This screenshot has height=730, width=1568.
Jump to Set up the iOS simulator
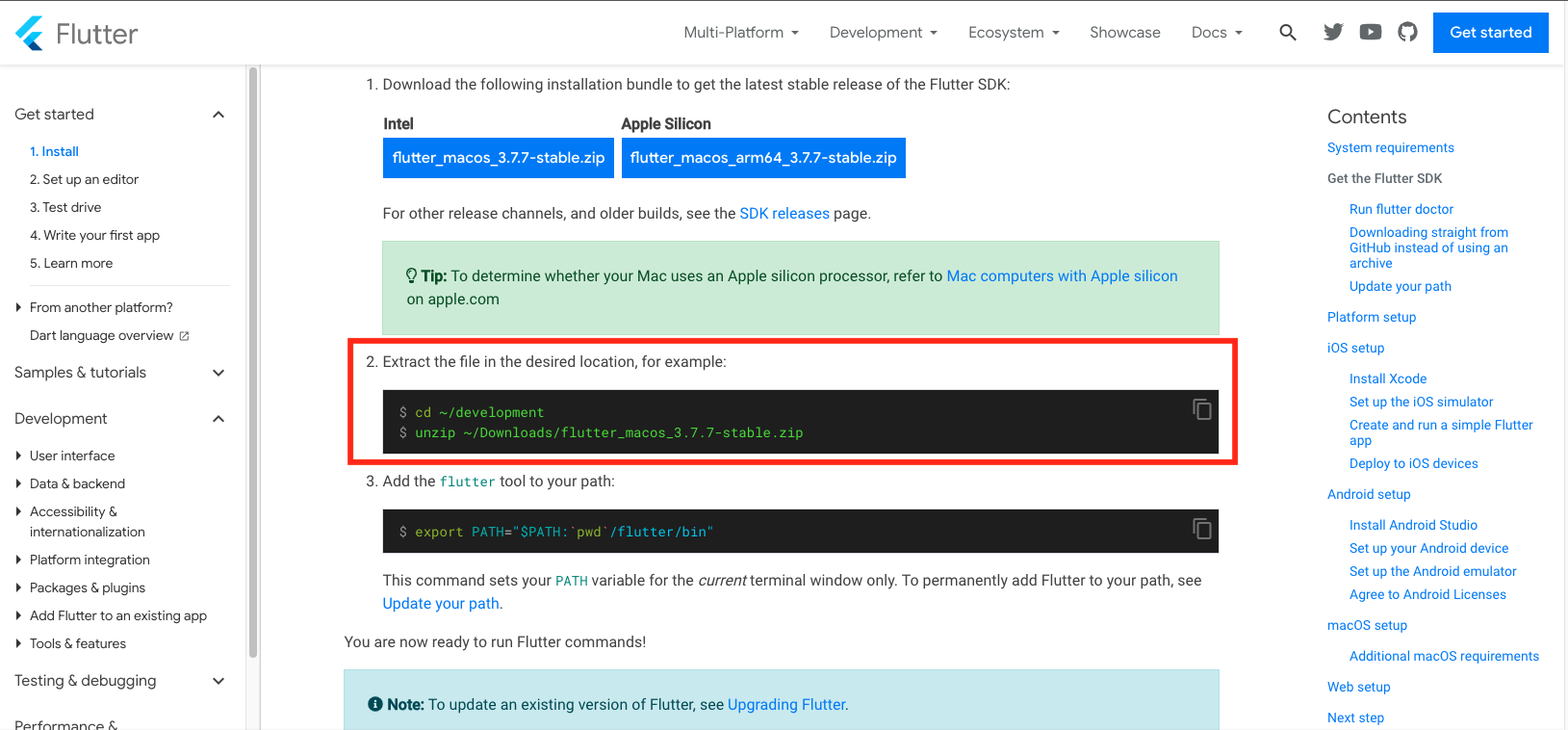pyautogui.click(x=1422, y=402)
